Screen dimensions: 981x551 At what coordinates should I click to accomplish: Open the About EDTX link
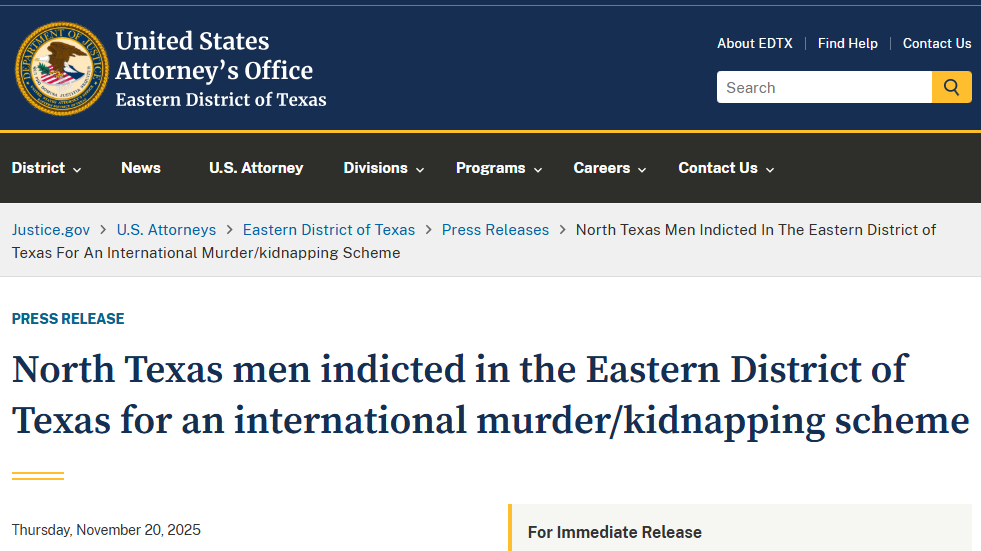click(x=755, y=43)
